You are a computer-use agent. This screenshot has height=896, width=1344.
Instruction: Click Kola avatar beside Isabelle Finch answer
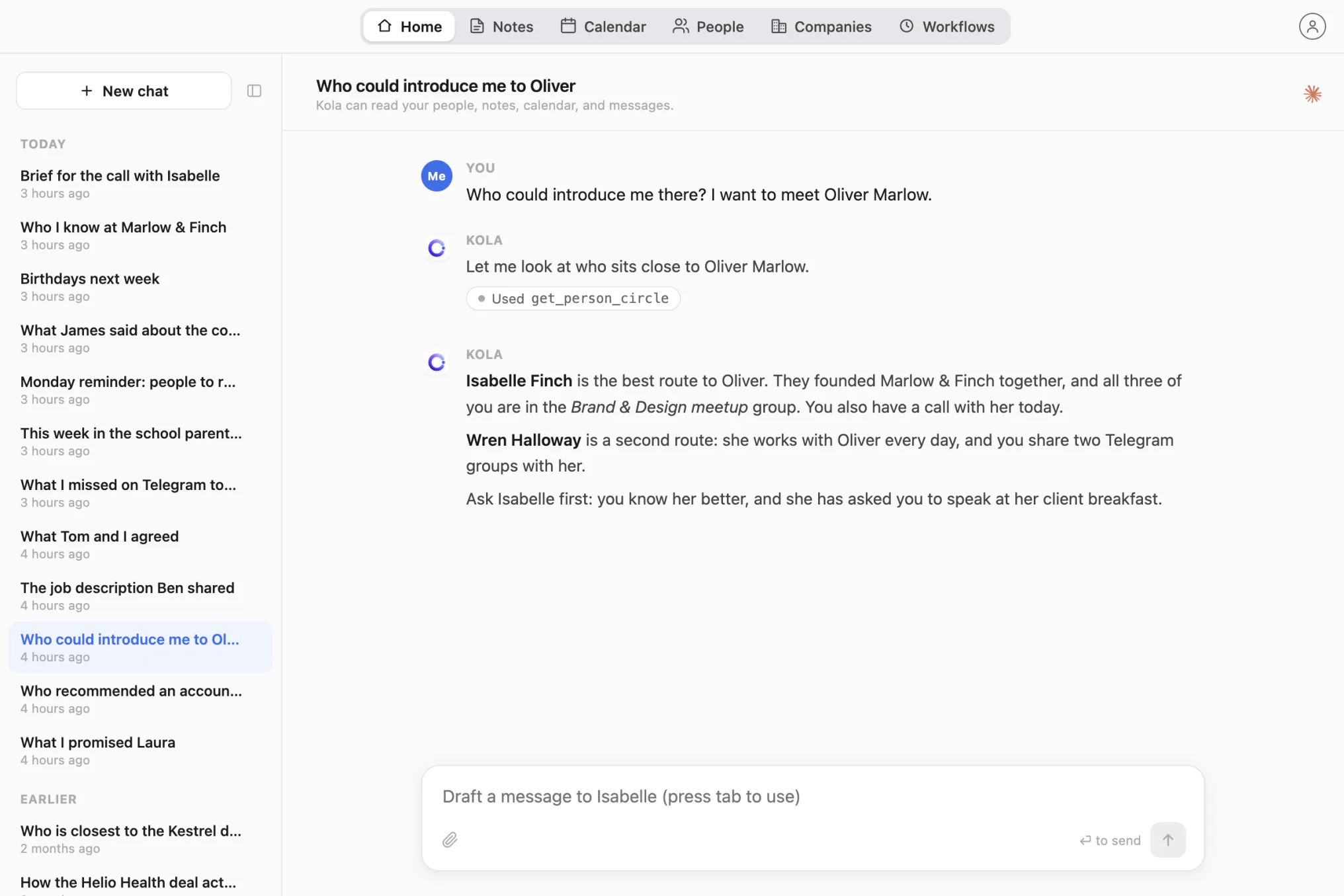[437, 362]
